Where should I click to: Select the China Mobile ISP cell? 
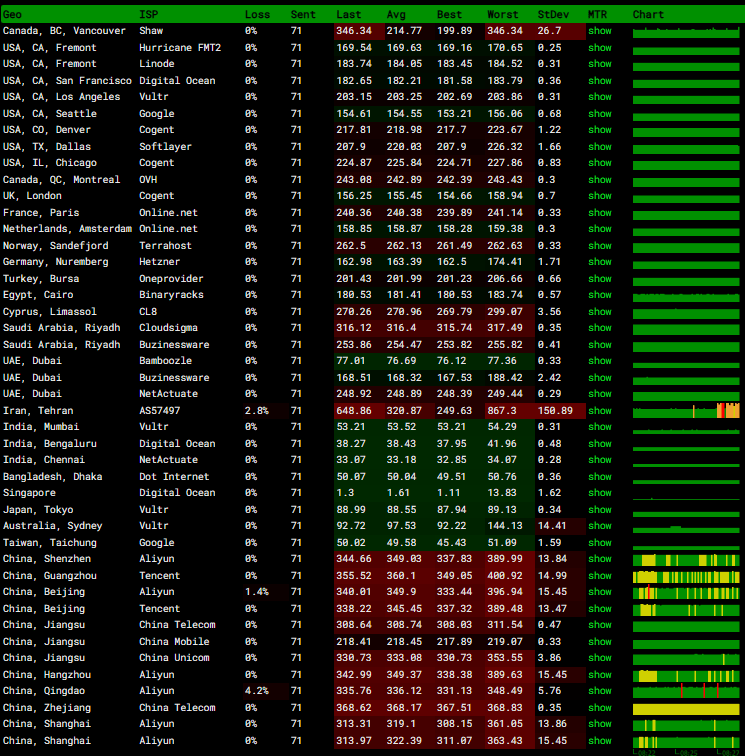174,642
